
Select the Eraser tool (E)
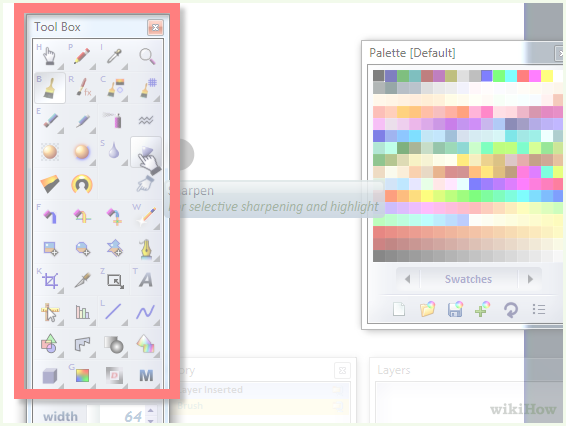[50, 120]
